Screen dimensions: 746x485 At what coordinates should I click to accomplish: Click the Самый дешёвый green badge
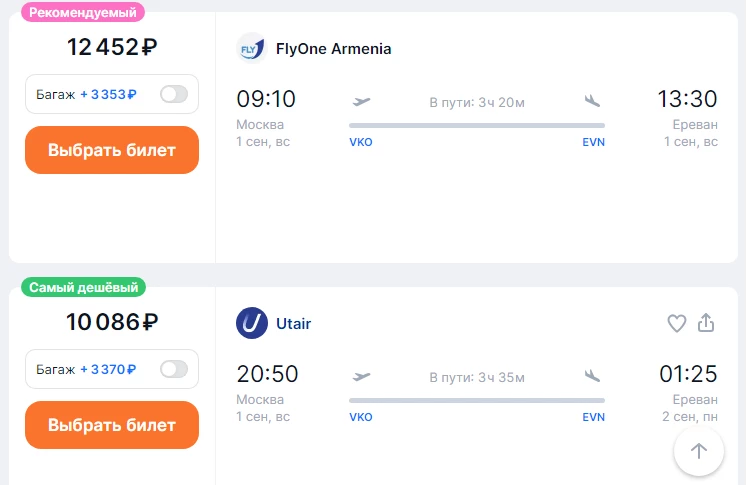tap(83, 287)
